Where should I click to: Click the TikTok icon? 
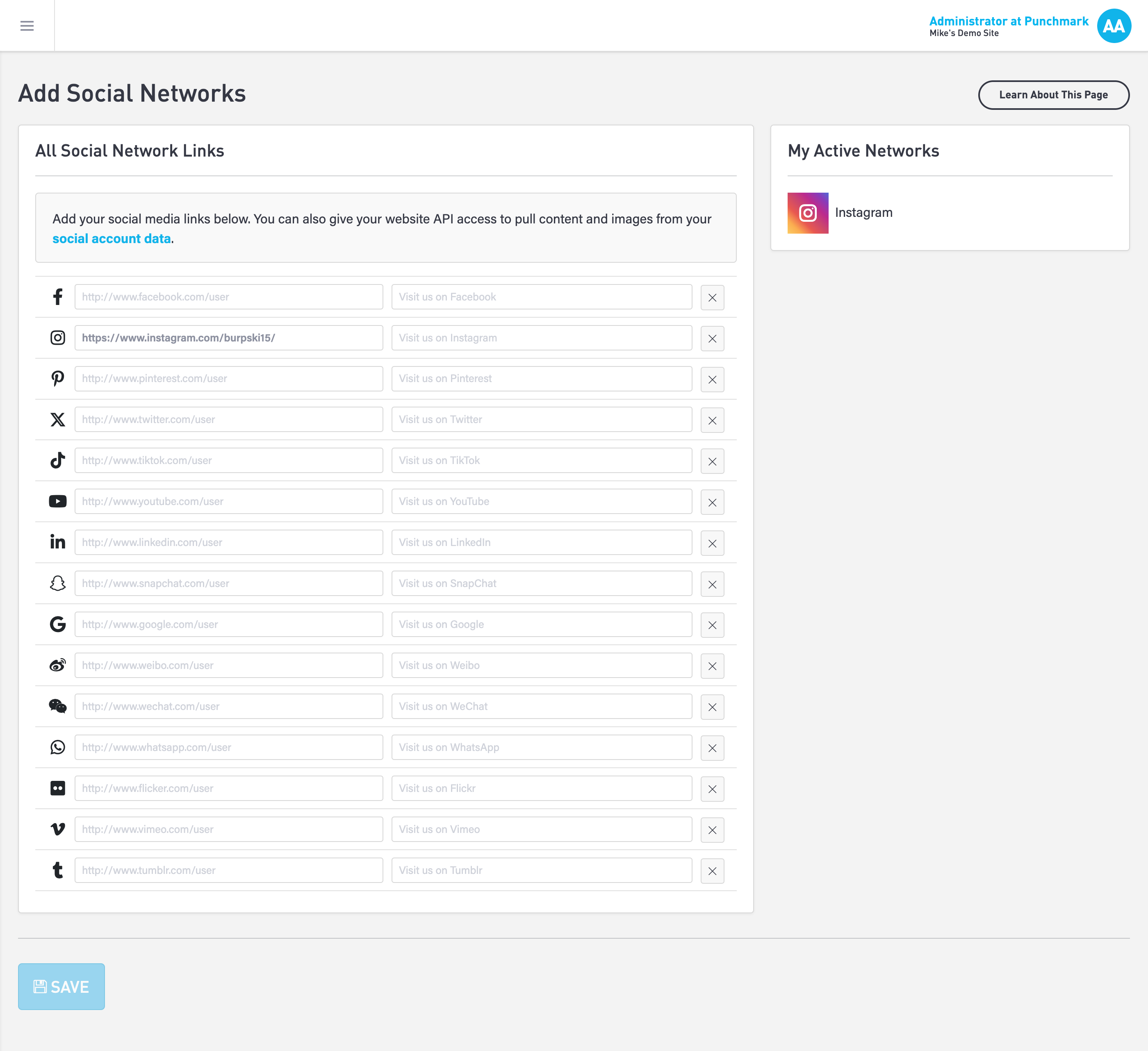(57, 460)
